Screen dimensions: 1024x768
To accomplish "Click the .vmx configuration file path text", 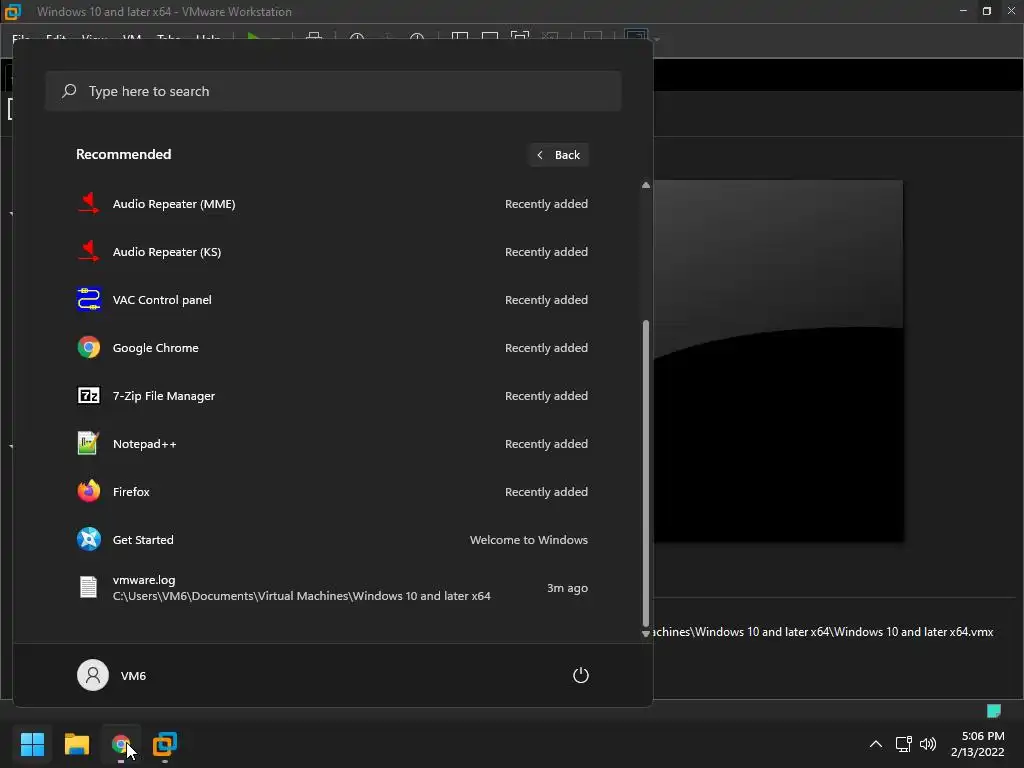I will [824, 632].
